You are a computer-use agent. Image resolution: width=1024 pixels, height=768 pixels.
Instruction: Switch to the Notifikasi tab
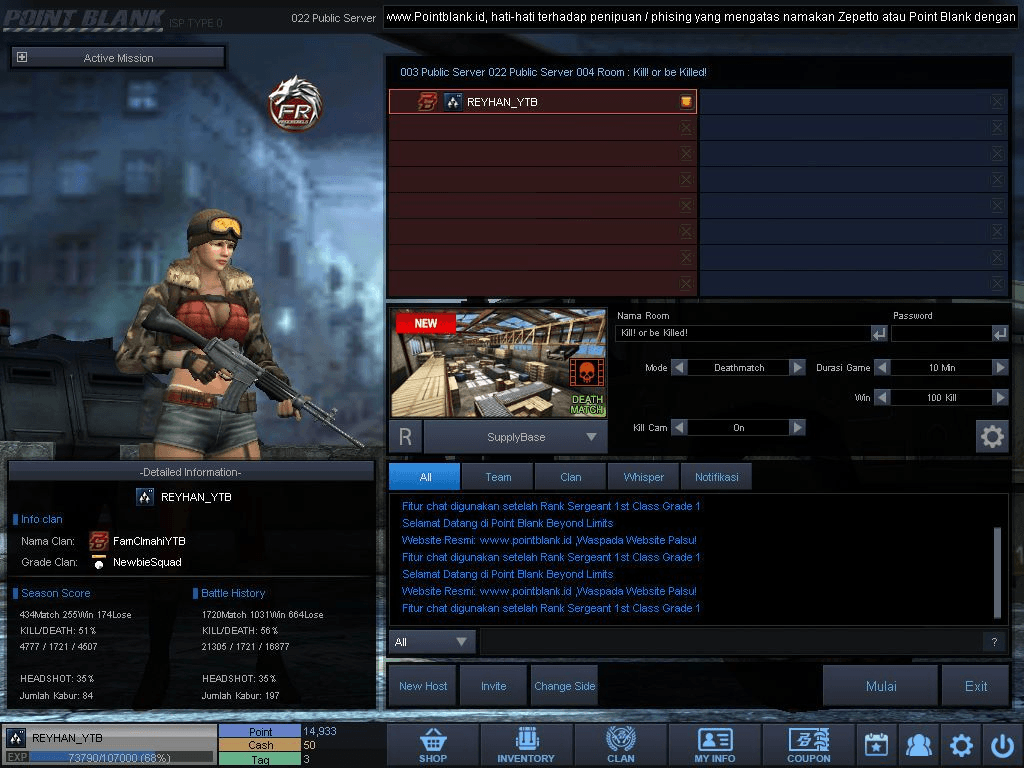(716, 477)
